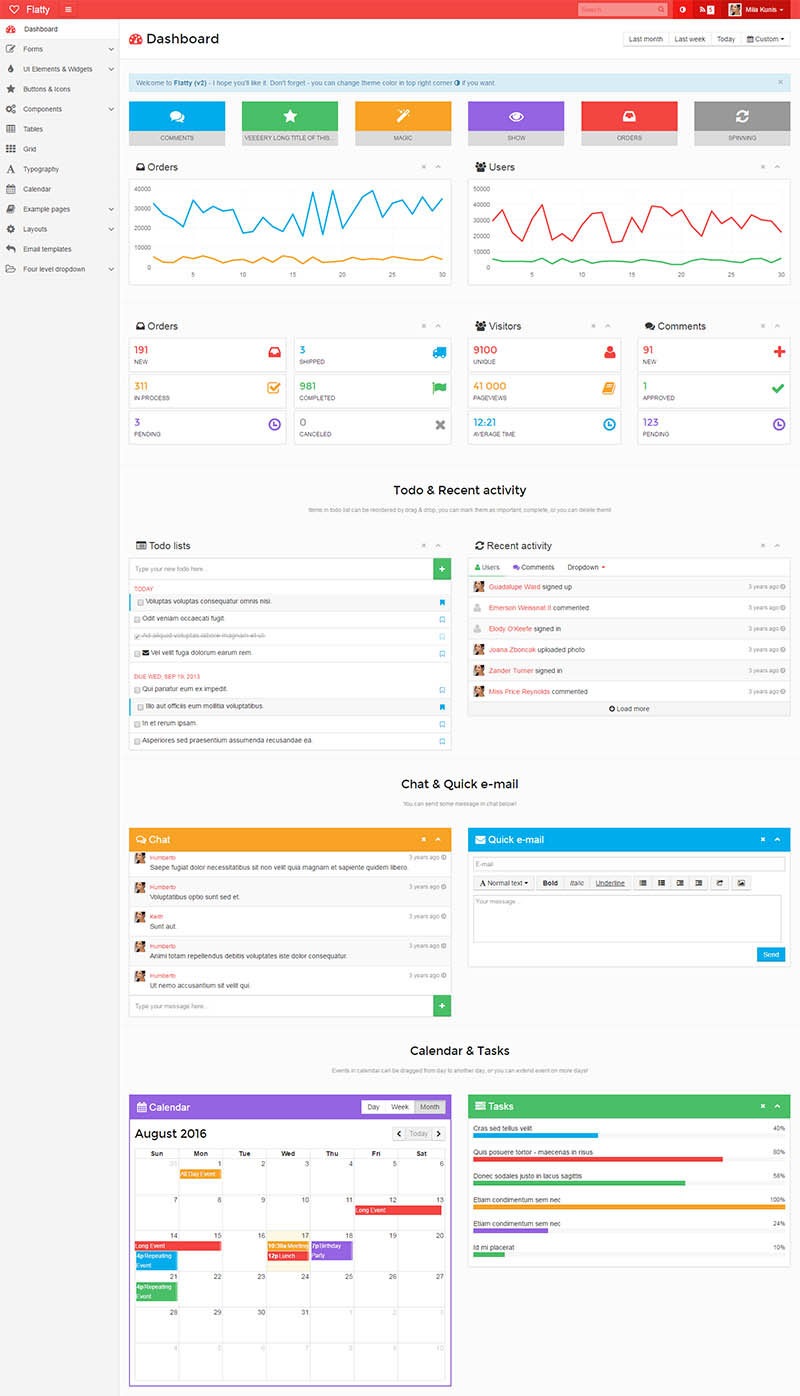Expand the 'UI Elements & Widgets' sidebar menu
Screen dimensions: 800x1396
point(58,69)
